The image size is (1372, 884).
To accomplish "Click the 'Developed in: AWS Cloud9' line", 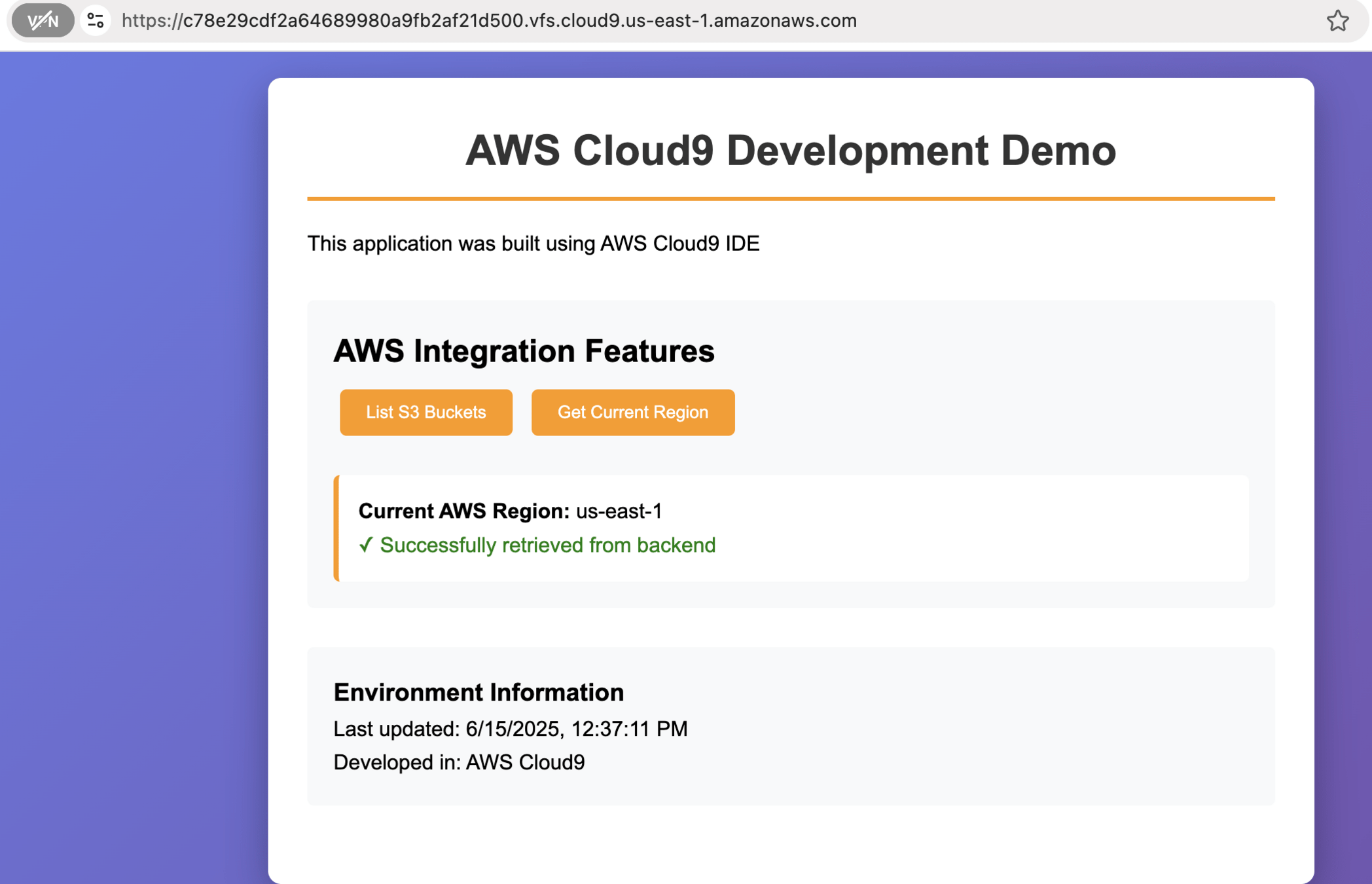I will pyautogui.click(x=459, y=762).
